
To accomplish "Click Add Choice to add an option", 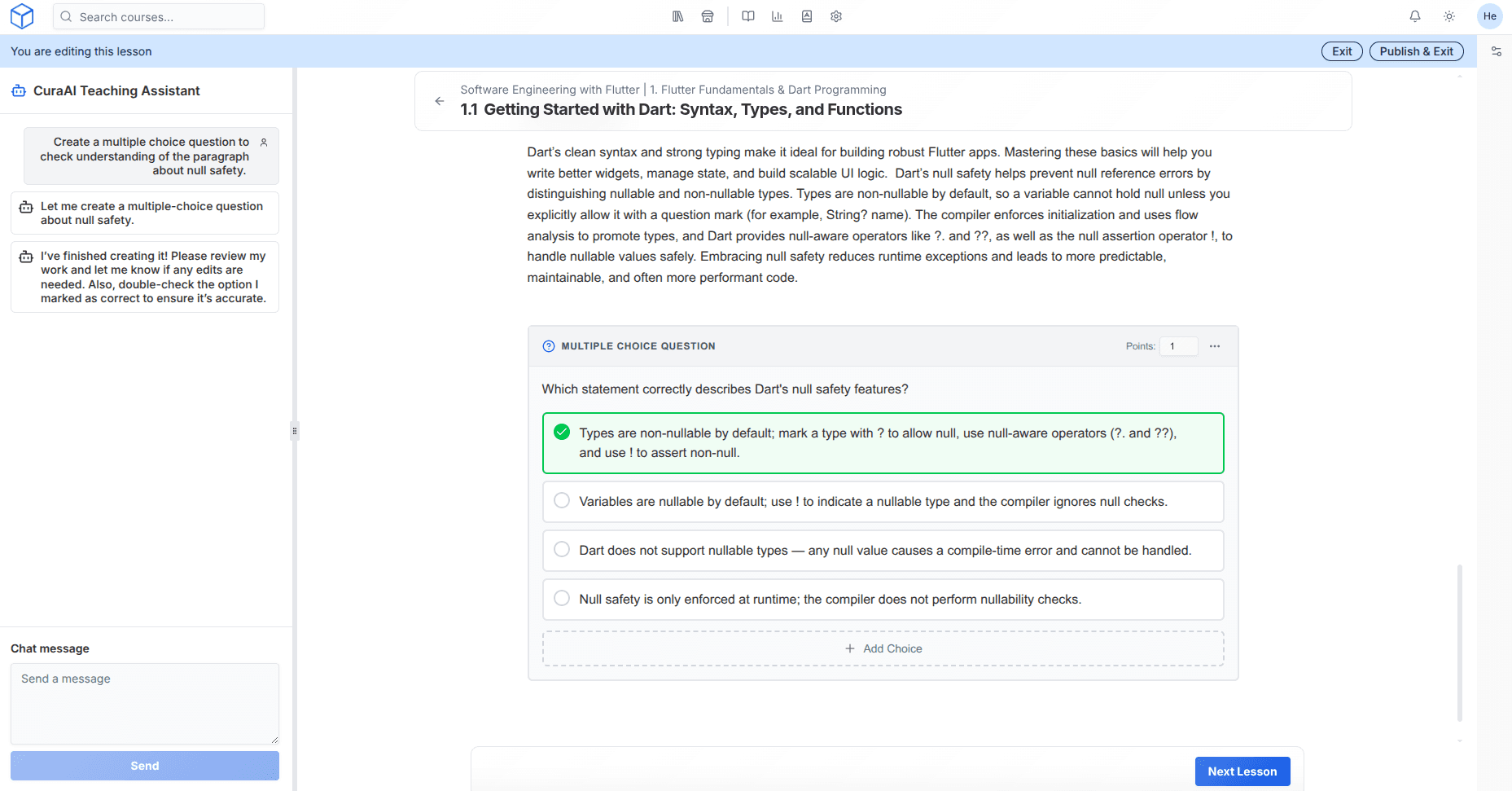I will click(883, 648).
